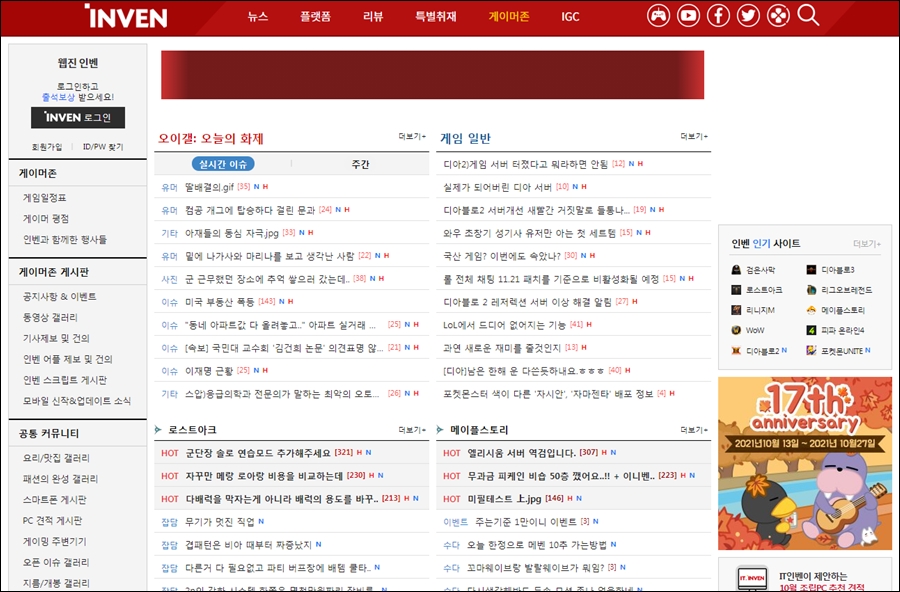Expand 더보기 for 메이플스토리 section
Viewport: 900px width, 592px height.
point(694,430)
